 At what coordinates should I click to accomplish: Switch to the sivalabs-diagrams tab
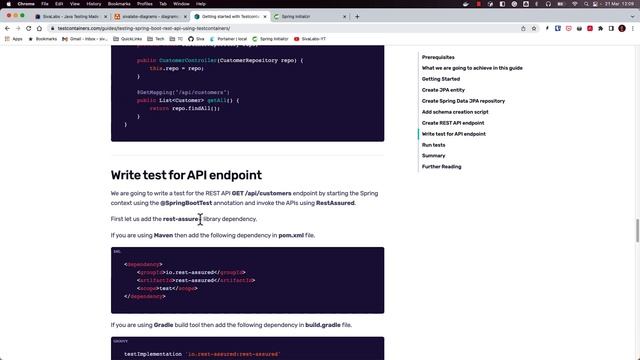click(x=151, y=17)
